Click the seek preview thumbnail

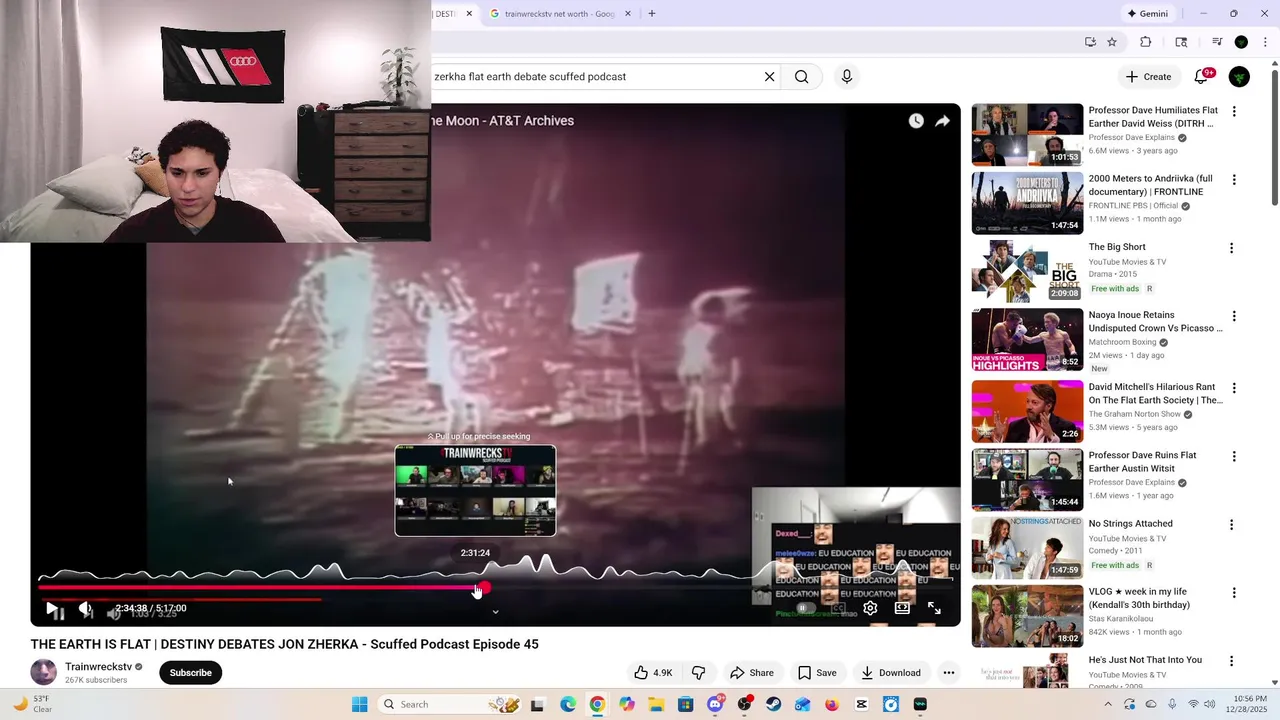point(475,490)
